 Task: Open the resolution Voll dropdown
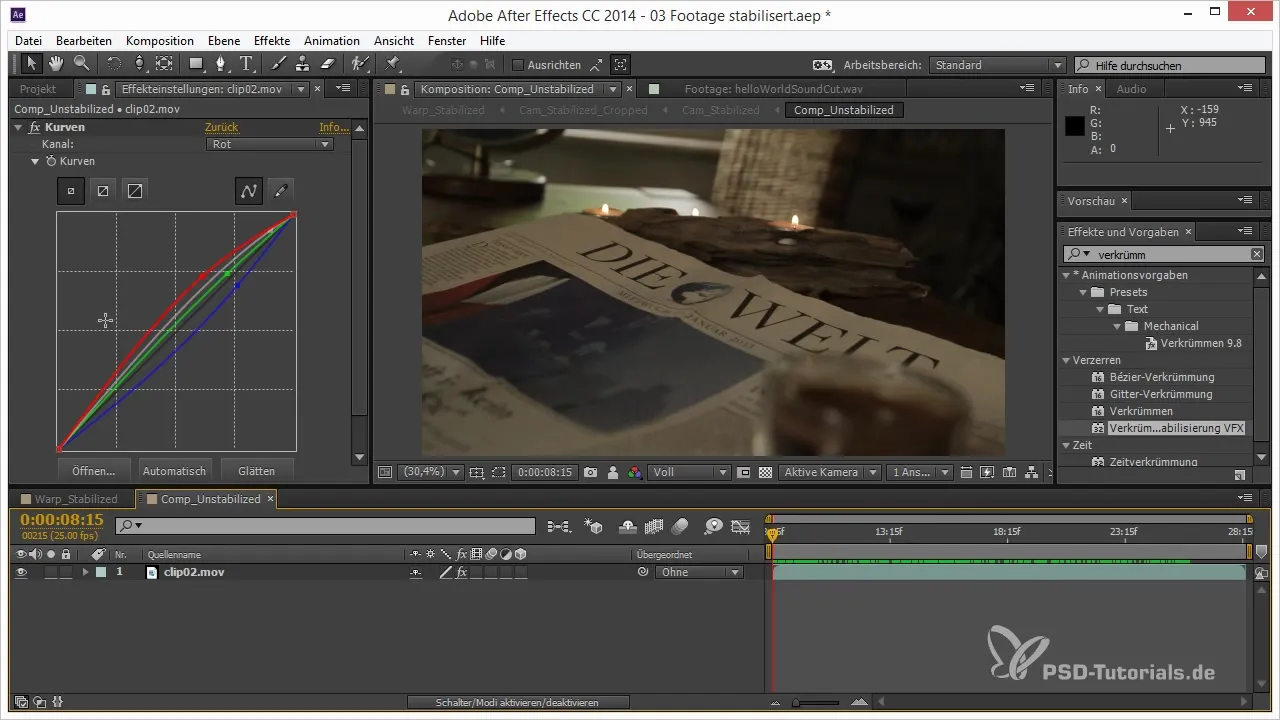coord(690,472)
